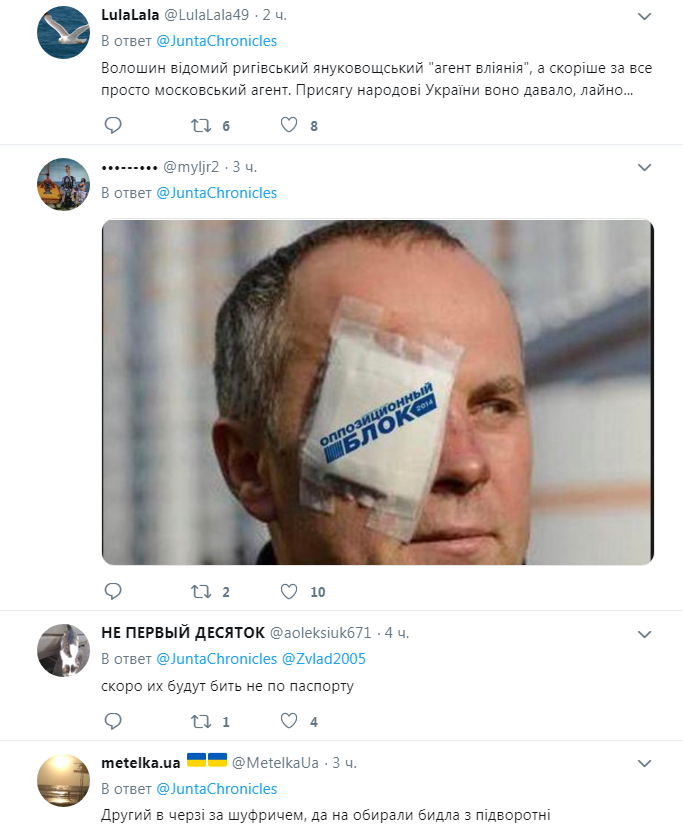
Task: Expand НЕ ПЕРВЫЙ ДЕСЯТОК tweet options chevron
Action: (x=645, y=634)
